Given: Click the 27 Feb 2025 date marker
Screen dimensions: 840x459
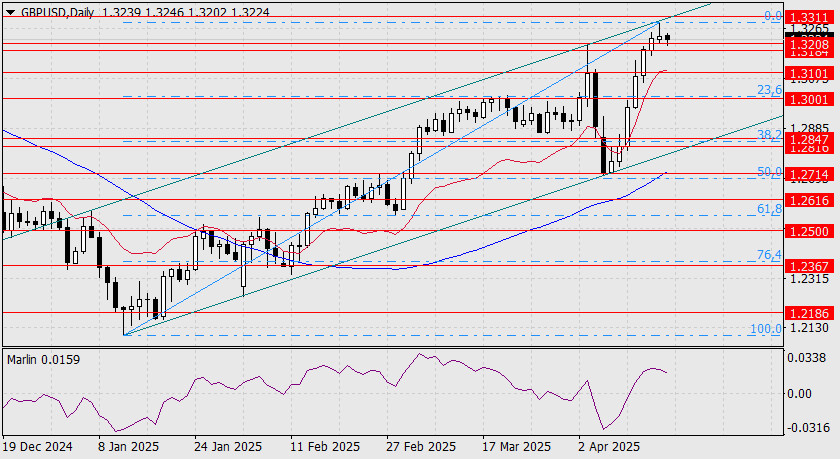Looking at the screenshot, I should click(421, 447).
